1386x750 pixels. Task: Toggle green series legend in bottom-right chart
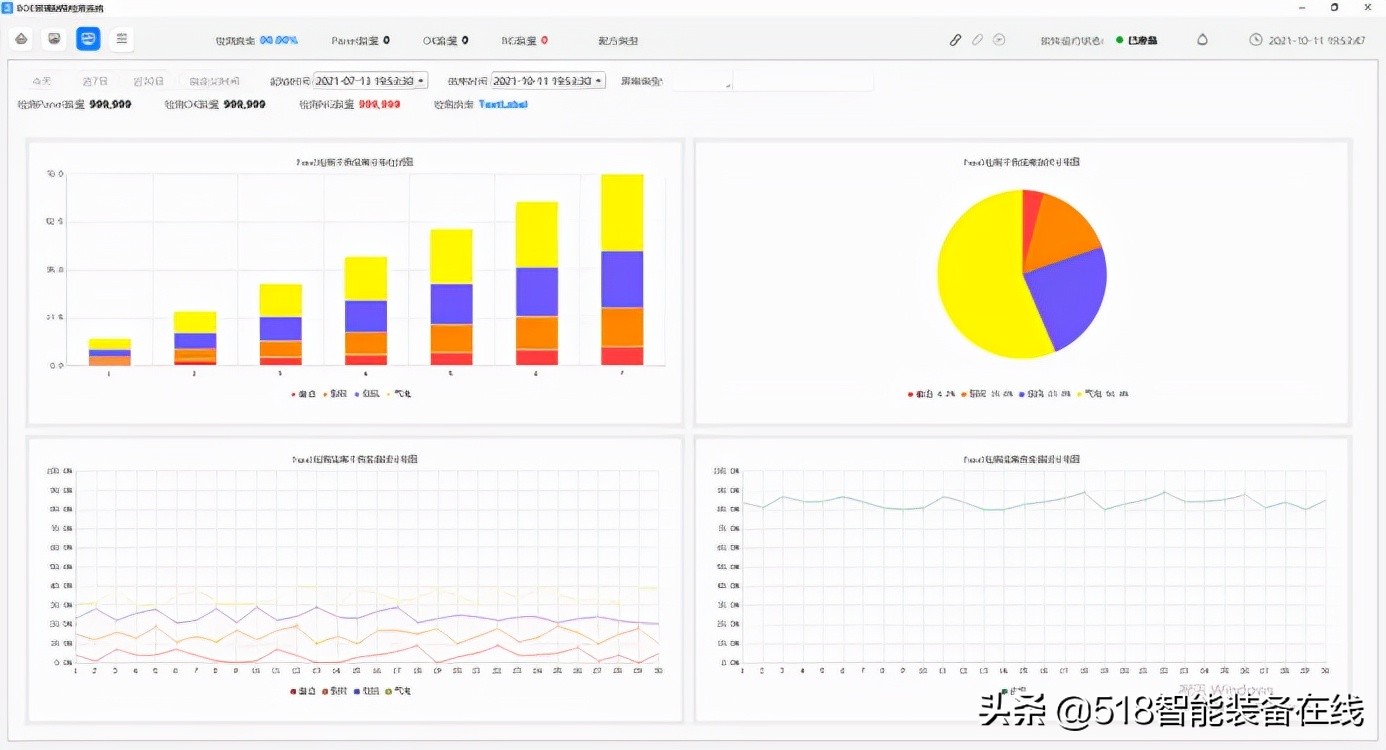[x=1015, y=691]
